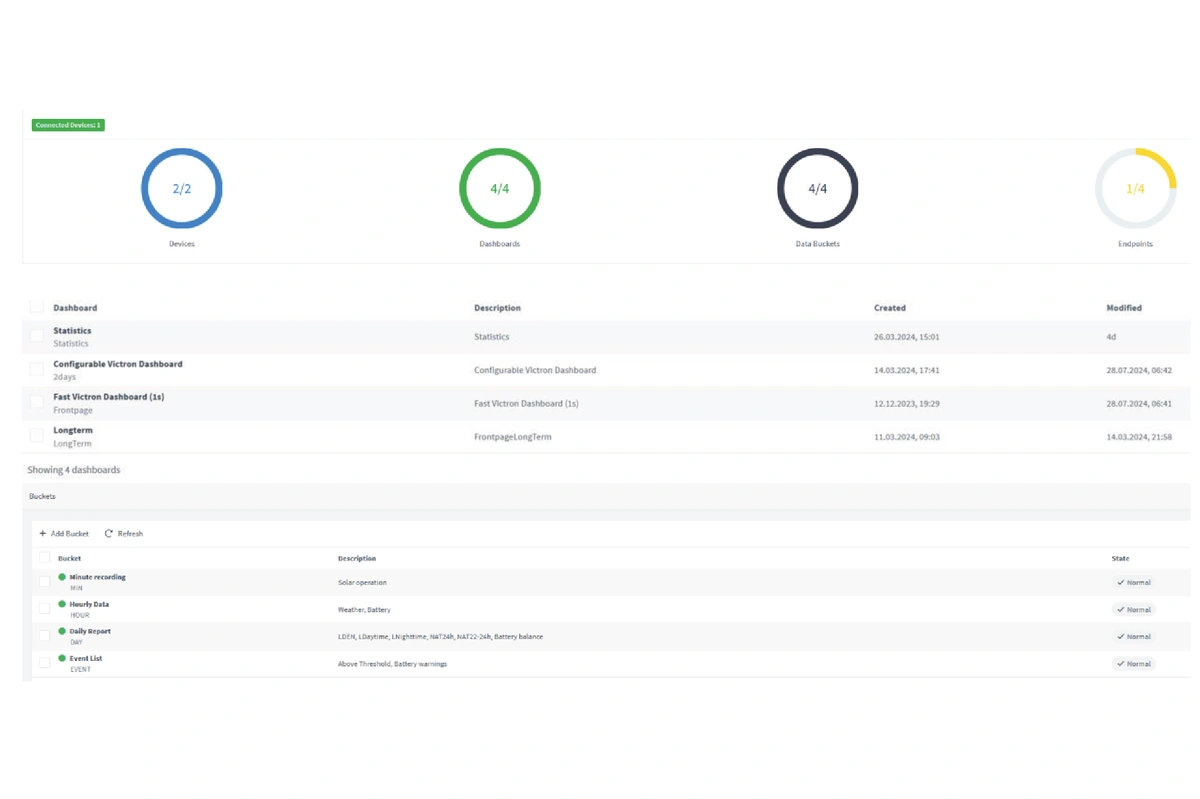This screenshot has width=1200, height=799.
Task: Check the Hourly Data bucket checkbox
Action: click(x=44, y=609)
